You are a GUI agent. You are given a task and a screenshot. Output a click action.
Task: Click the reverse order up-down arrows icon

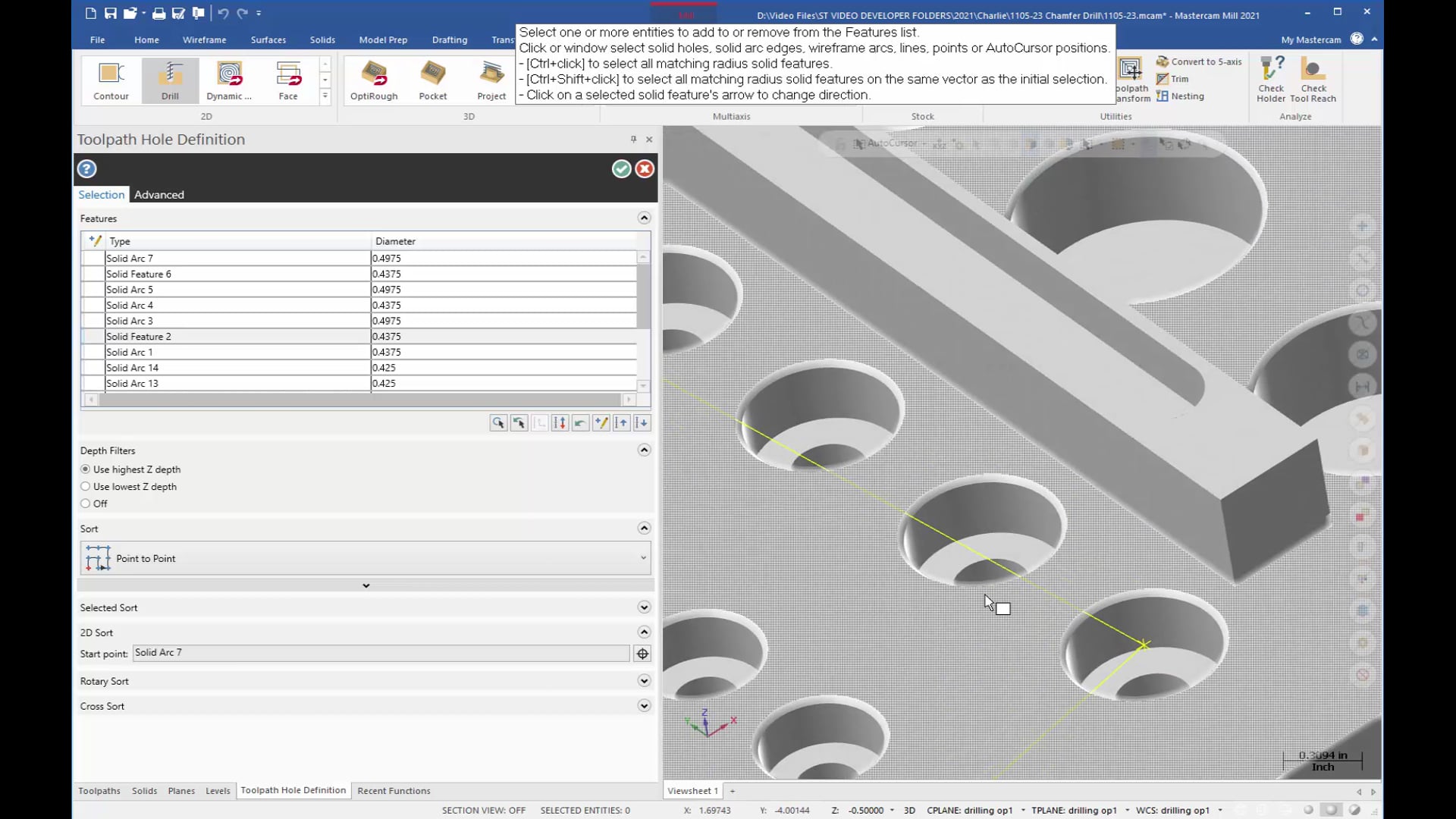point(560,423)
